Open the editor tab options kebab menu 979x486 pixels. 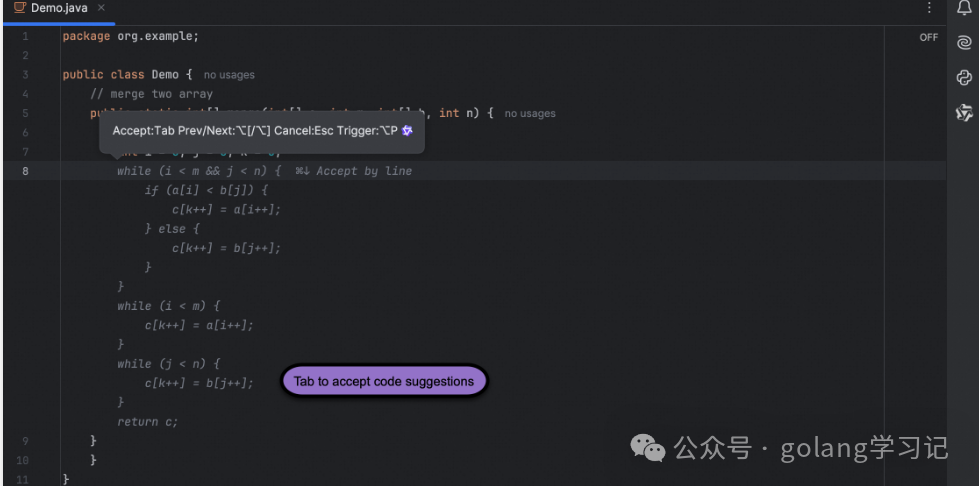point(929,7)
